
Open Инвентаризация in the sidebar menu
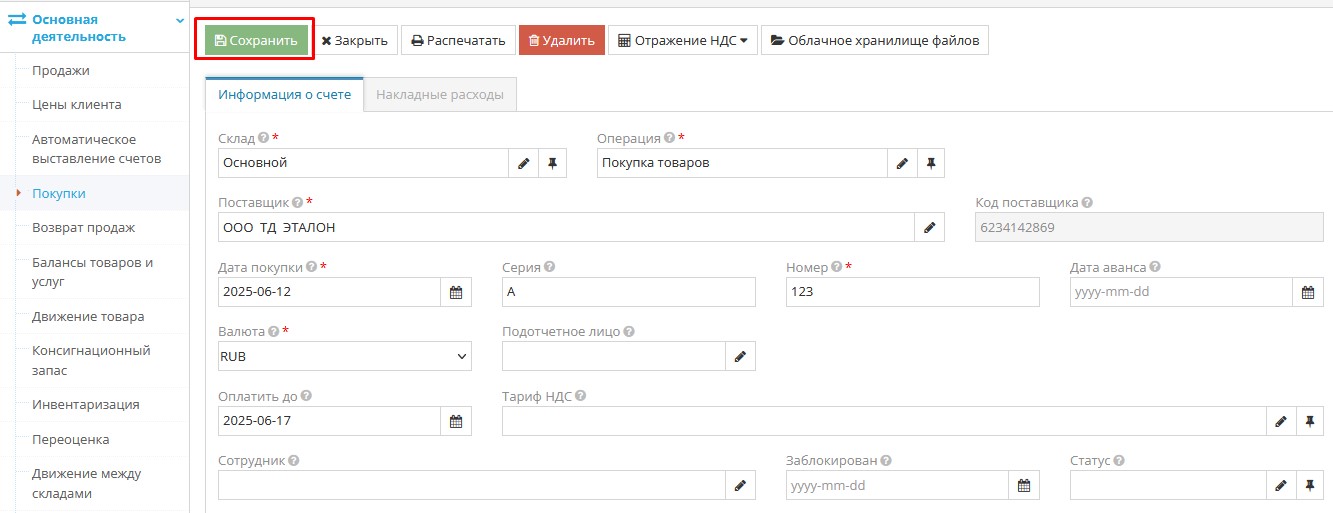85,405
